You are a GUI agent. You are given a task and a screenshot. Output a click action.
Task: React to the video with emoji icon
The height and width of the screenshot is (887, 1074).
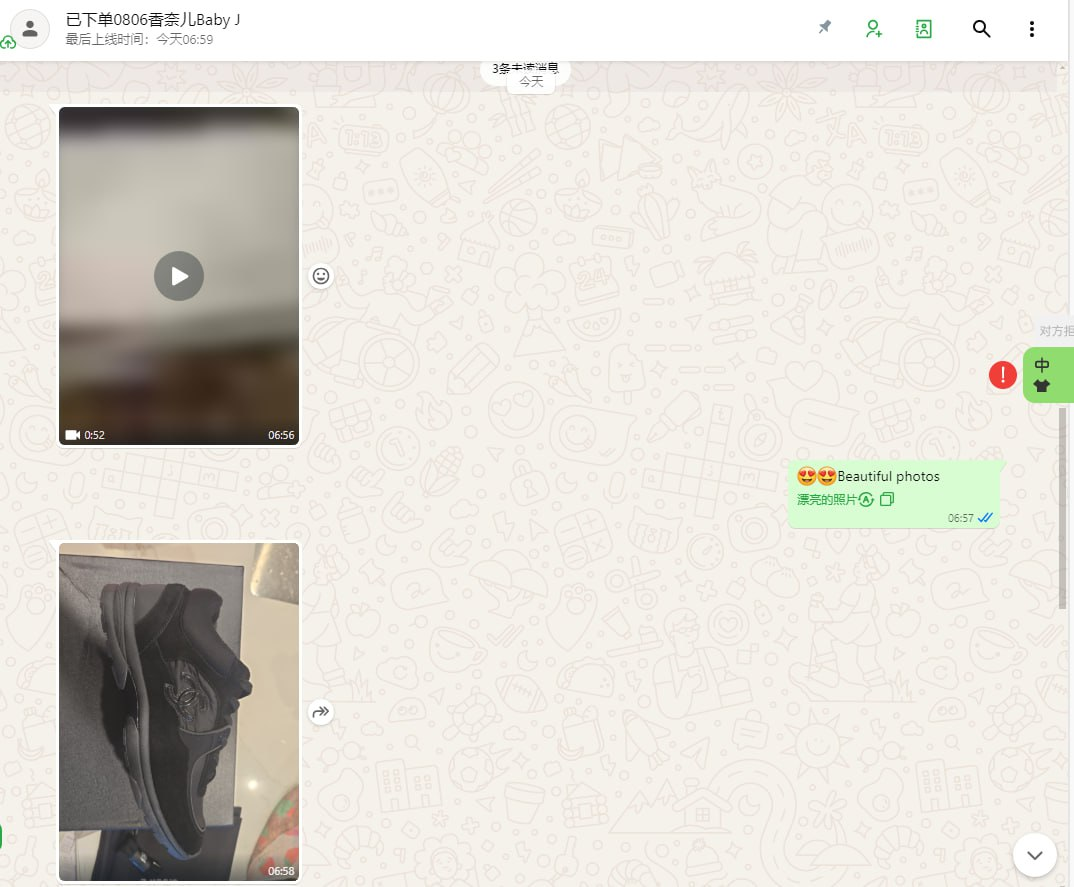[321, 276]
